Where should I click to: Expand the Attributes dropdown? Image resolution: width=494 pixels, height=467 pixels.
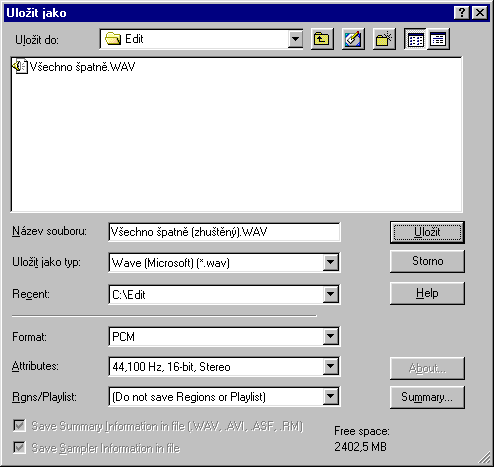(330, 366)
